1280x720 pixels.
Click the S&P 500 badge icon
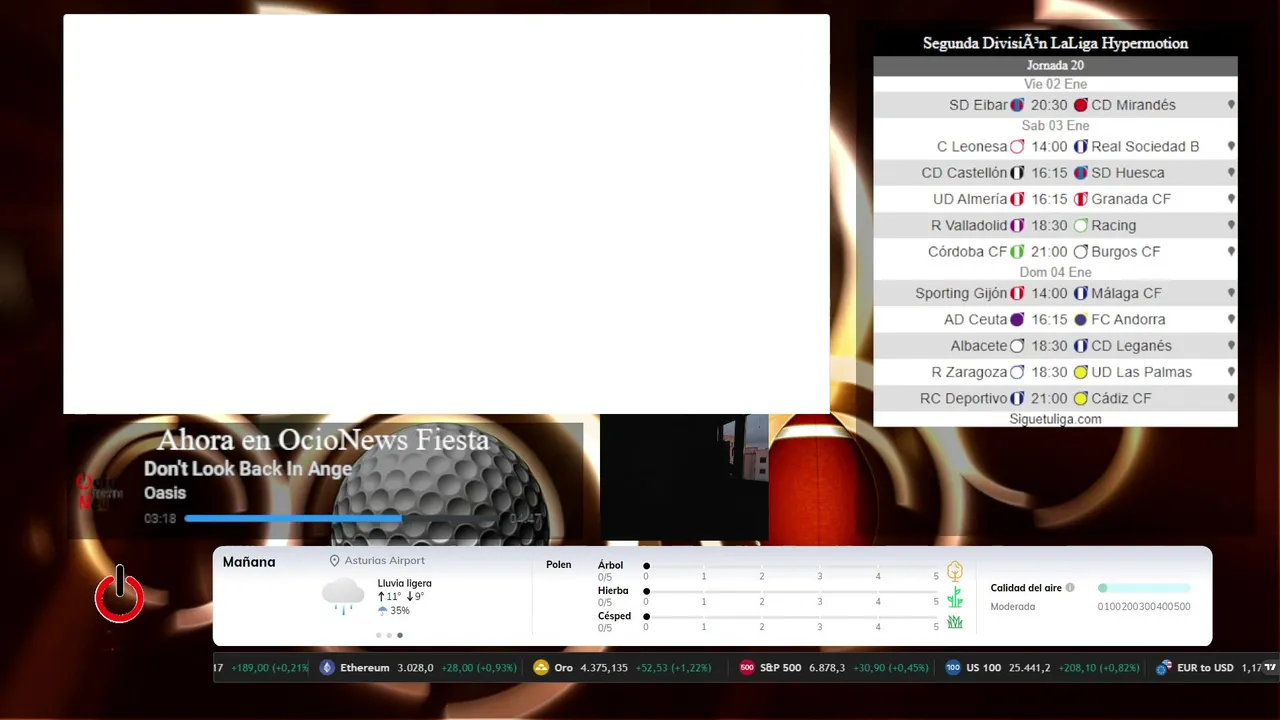click(x=747, y=668)
